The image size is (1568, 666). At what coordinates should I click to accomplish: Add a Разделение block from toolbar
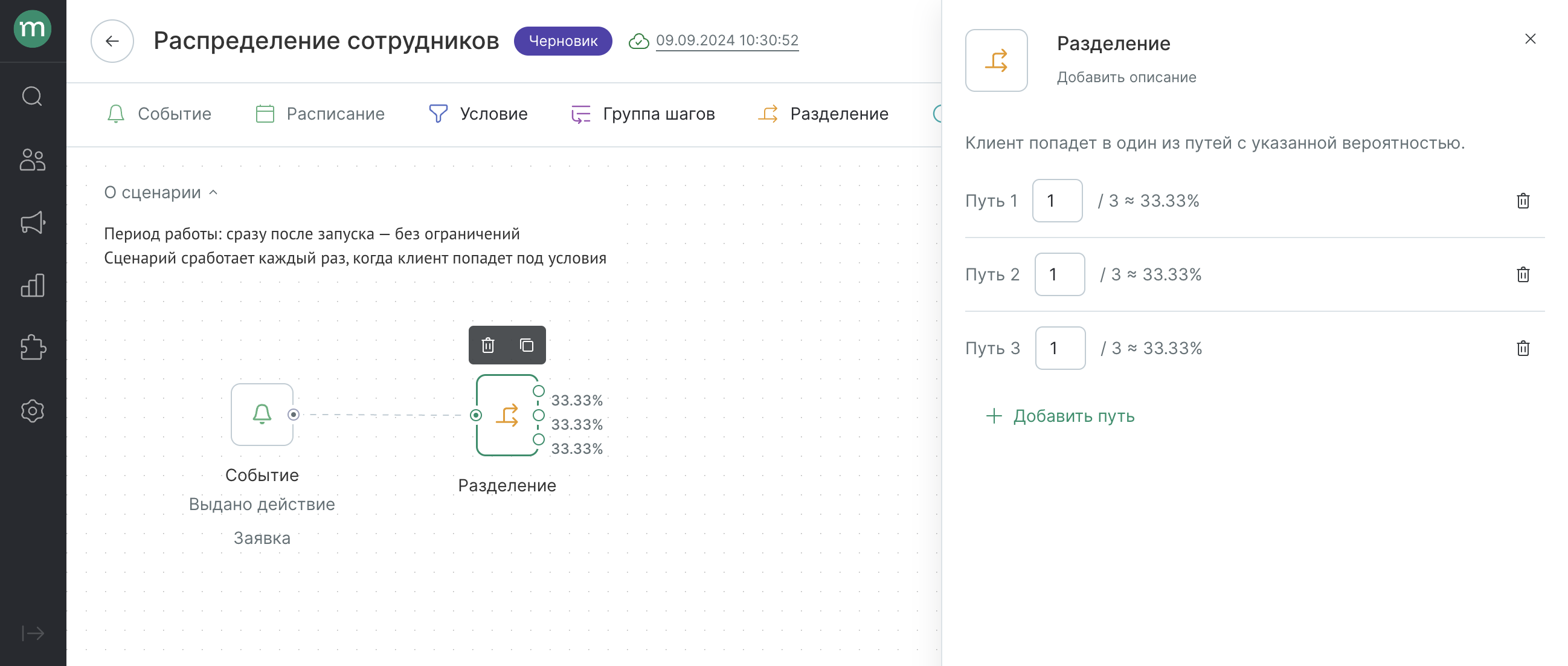823,114
